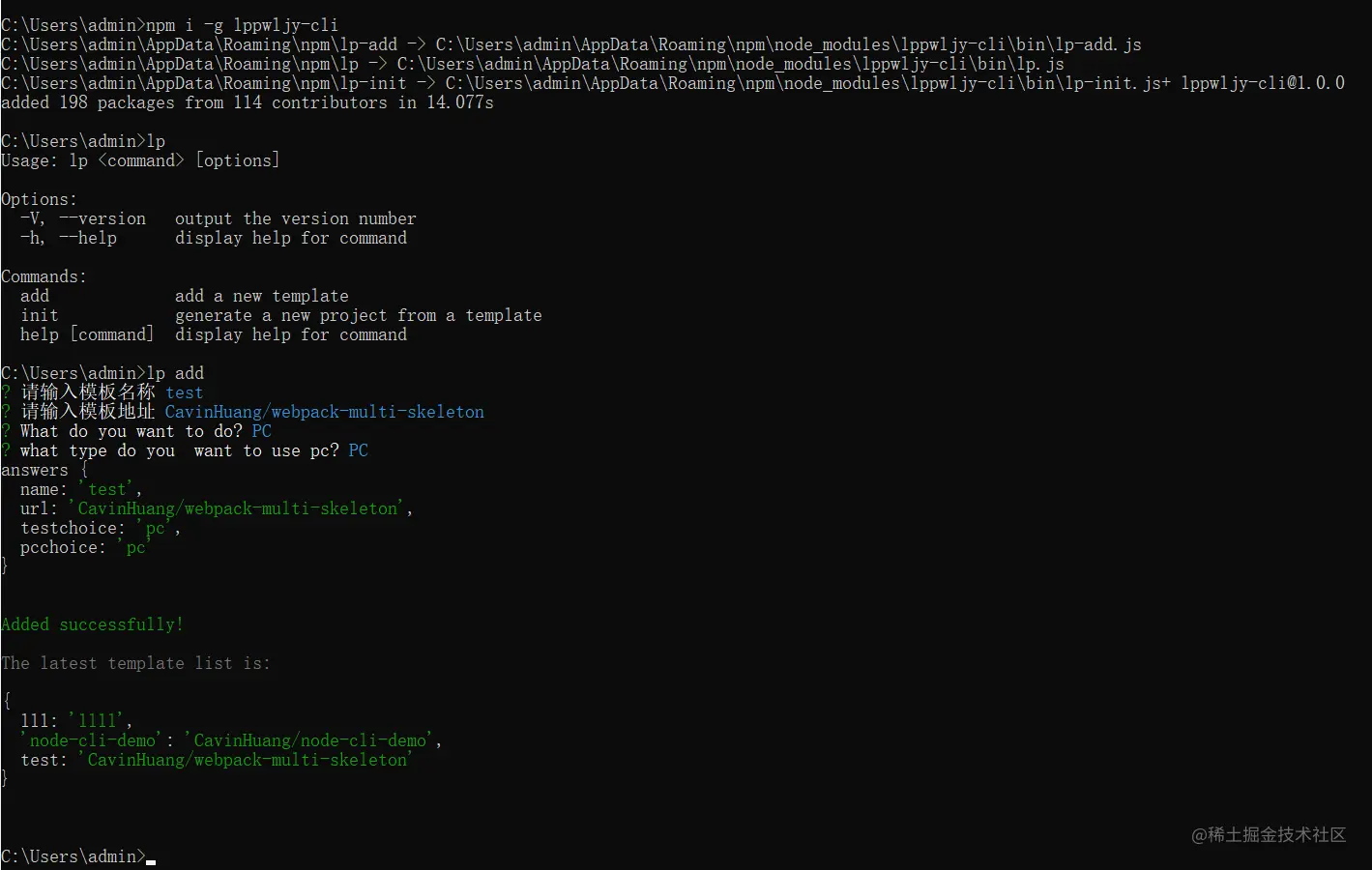Click the '-h, --help' option text
This screenshot has height=870, width=1372.
69,238
